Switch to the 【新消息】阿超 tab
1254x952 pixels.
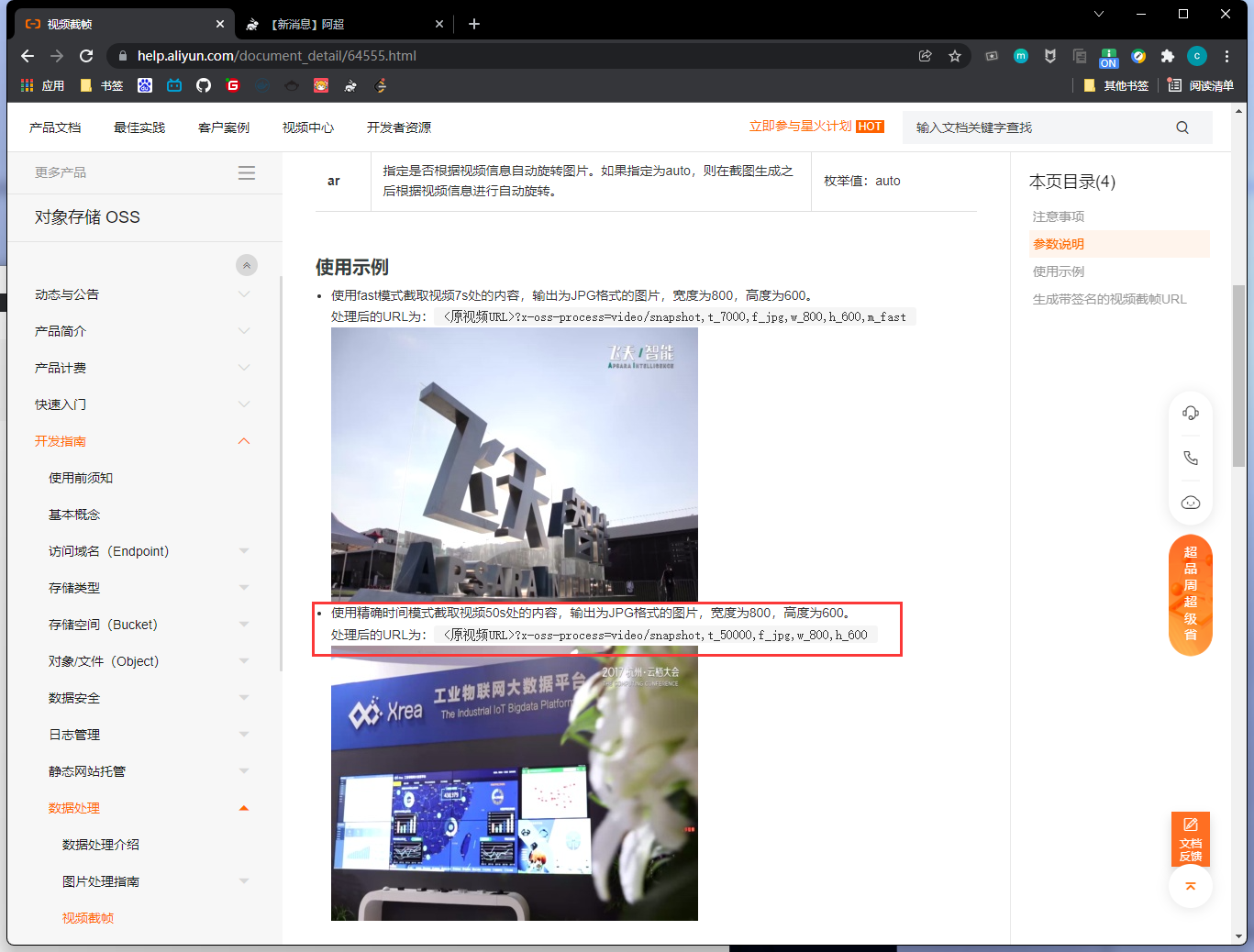point(339,24)
